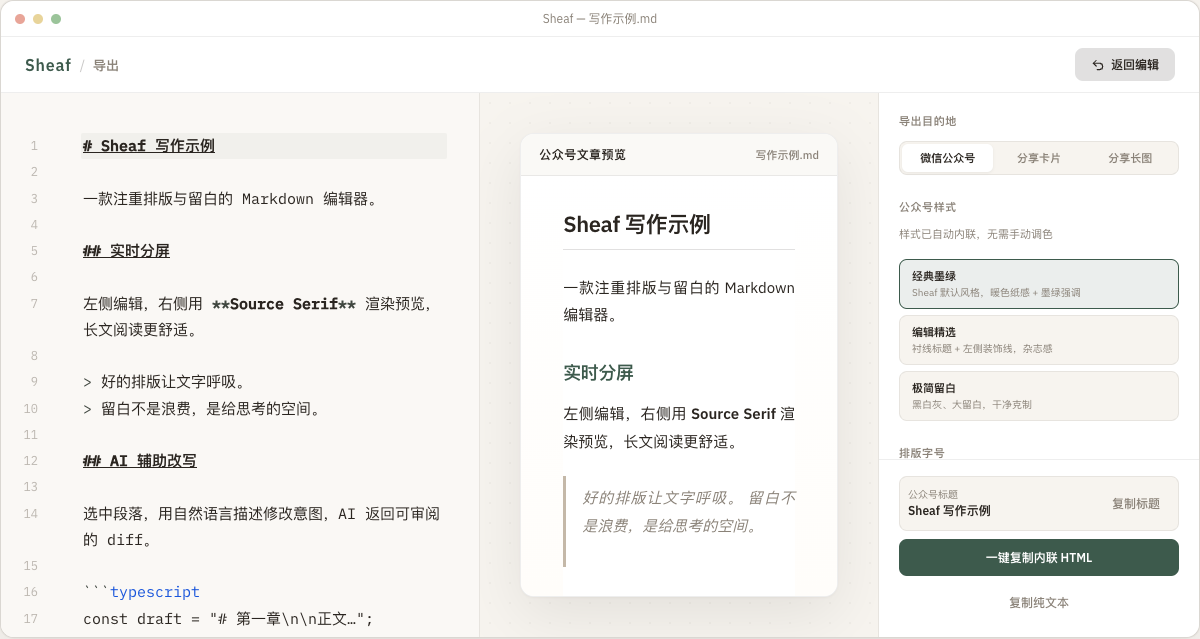Click editor line '```typescript'
The width and height of the screenshot is (1200, 639).
point(141,592)
